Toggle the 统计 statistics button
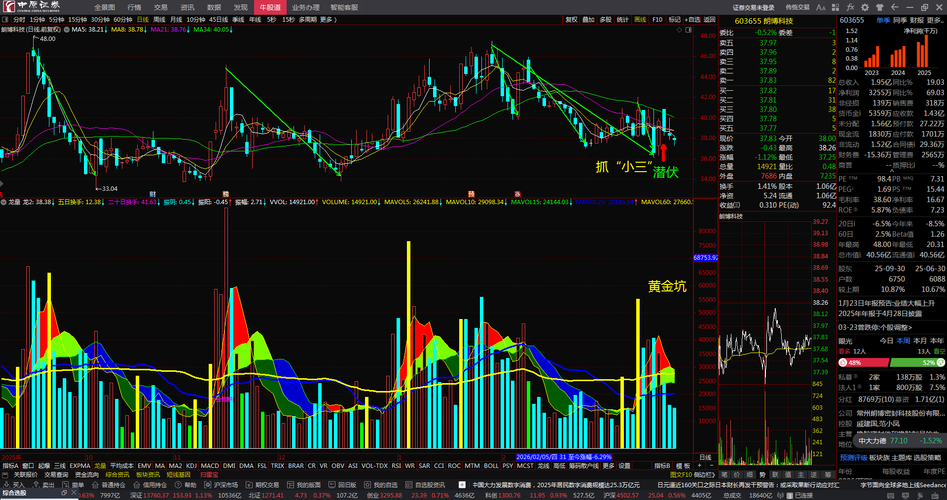Viewport: 947px width, 500px height. coord(622,19)
